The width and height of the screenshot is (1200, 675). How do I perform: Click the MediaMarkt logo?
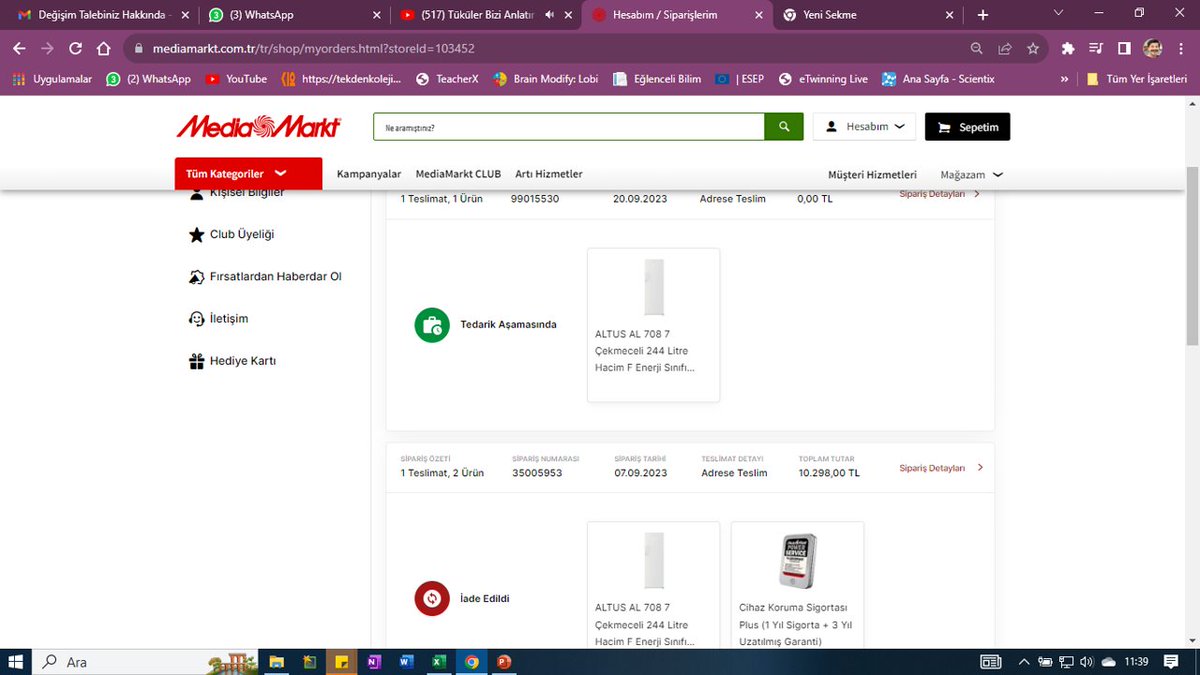point(259,127)
